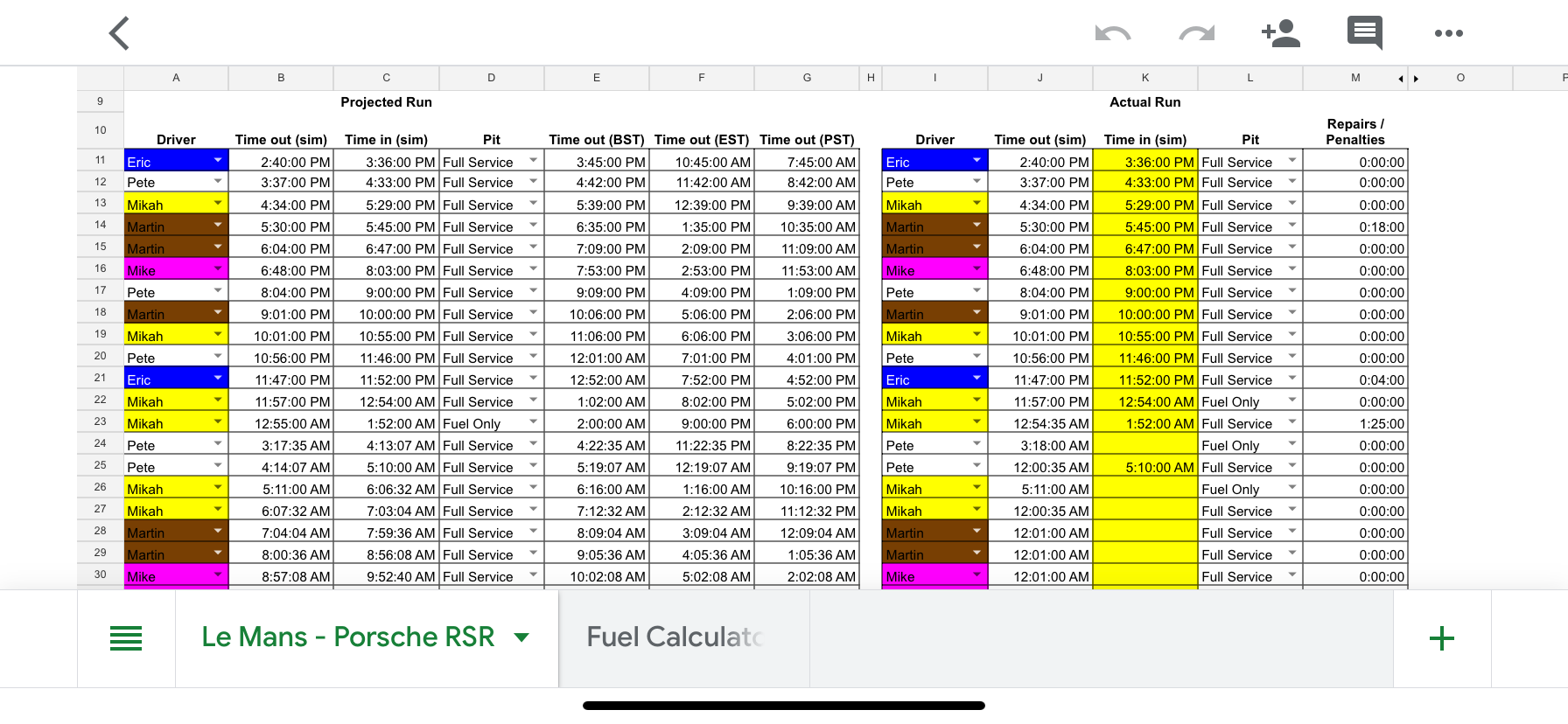Select the Repairs / Penalties header cell
This screenshot has height=724, width=1568.
[x=1355, y=131]
